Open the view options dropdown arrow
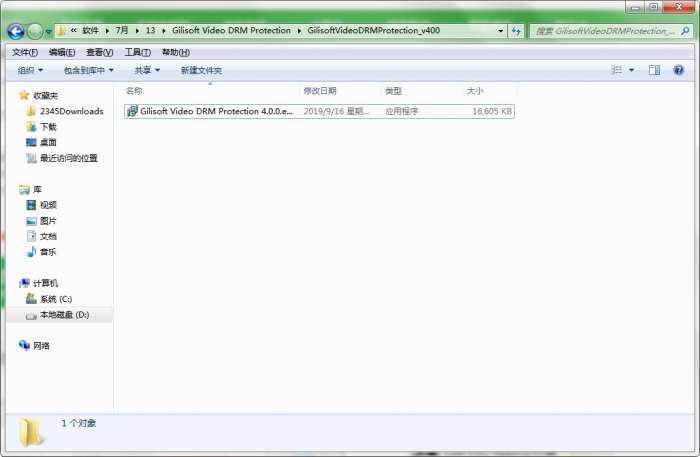Image resolution: width=700 pixels, height=457 pixels. [x=631, y=70]
